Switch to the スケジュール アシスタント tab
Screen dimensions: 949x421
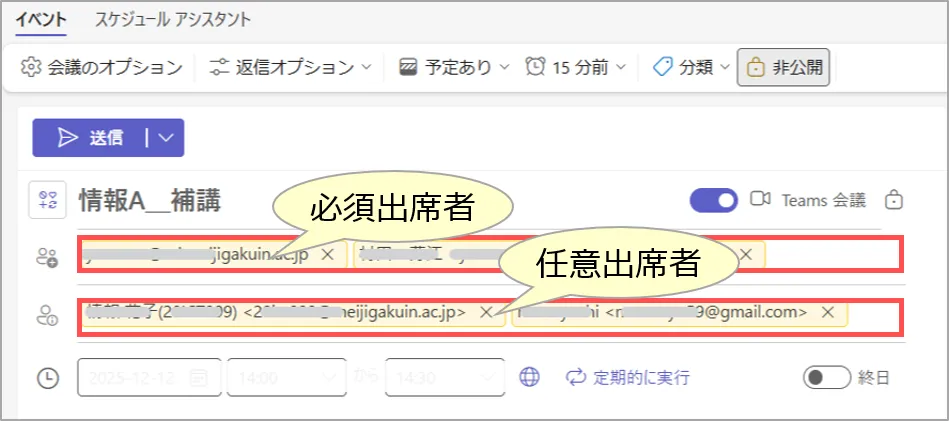[x=173, y=19]
